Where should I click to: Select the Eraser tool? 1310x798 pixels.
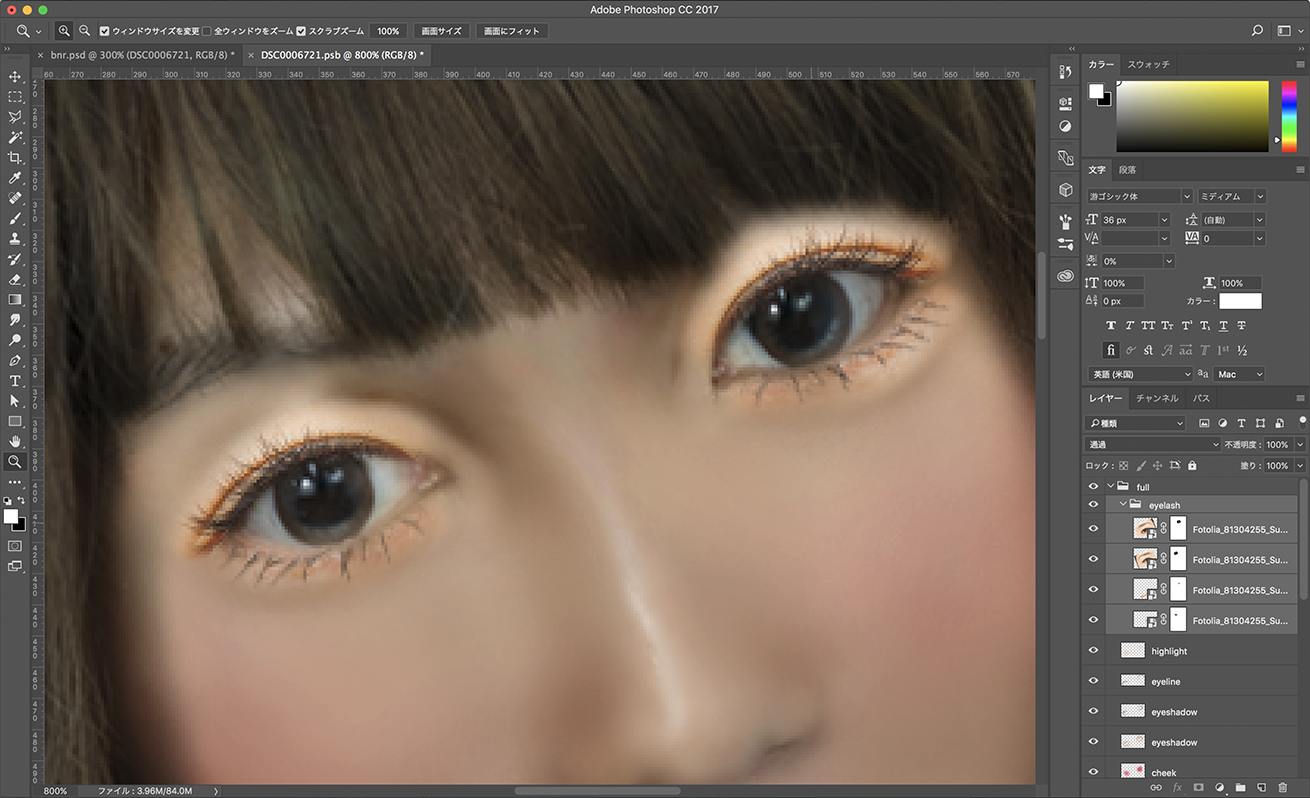click(15, 280)
